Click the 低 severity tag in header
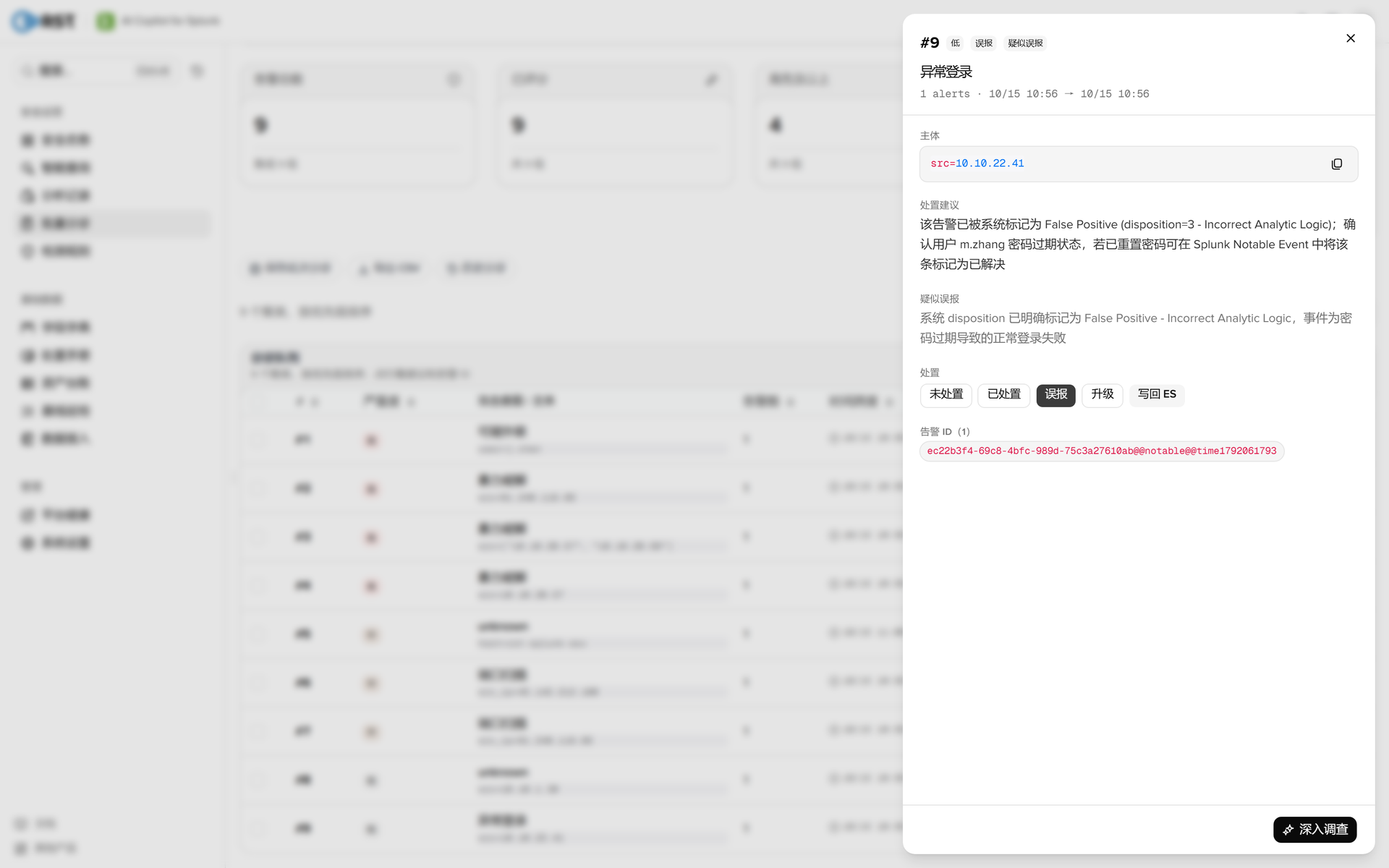The image size is (1389, 868). point(955,43)
